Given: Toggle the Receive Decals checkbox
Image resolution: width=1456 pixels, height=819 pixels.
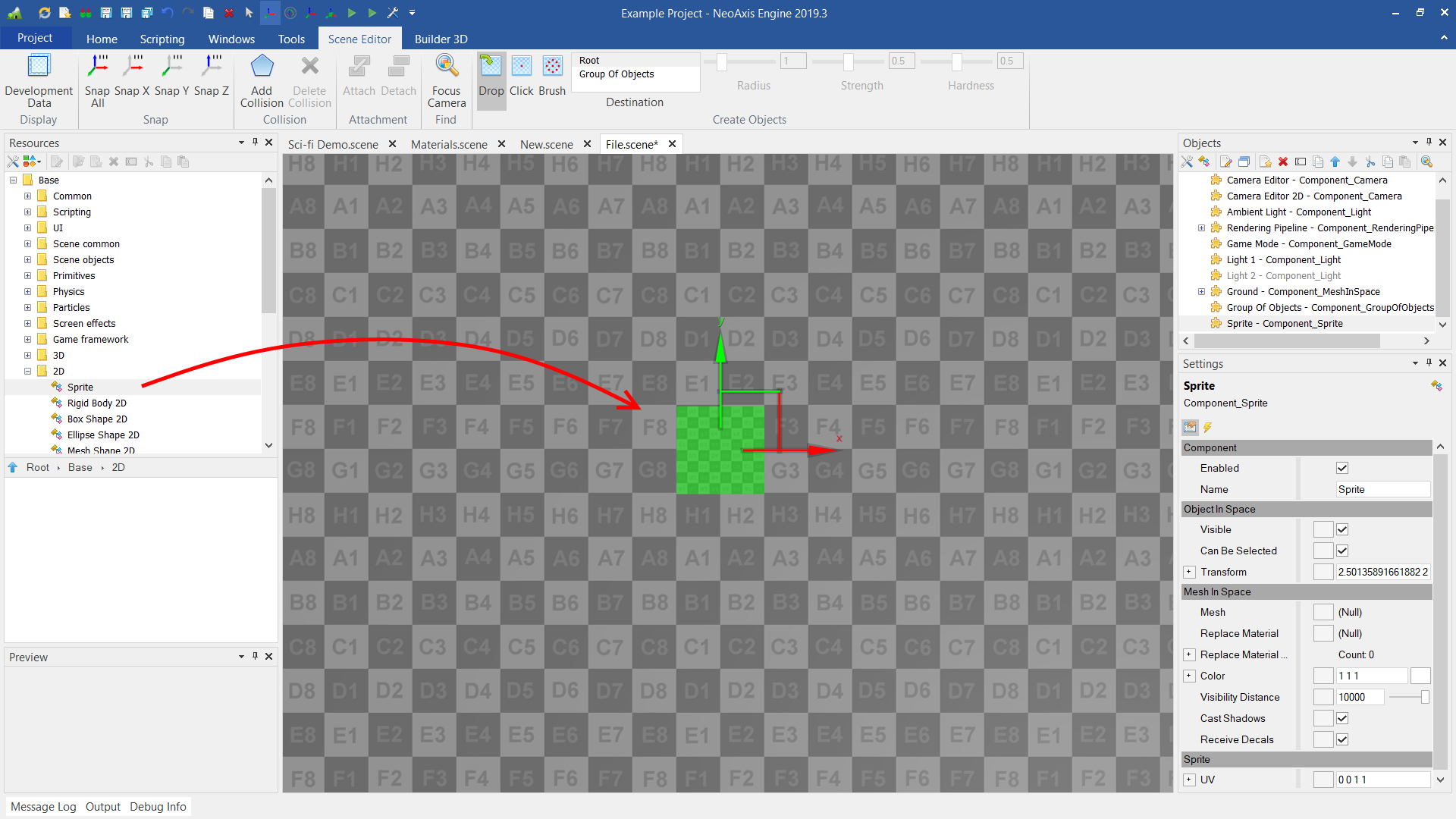Looking at the screenshot, I should coord(1342,739).
